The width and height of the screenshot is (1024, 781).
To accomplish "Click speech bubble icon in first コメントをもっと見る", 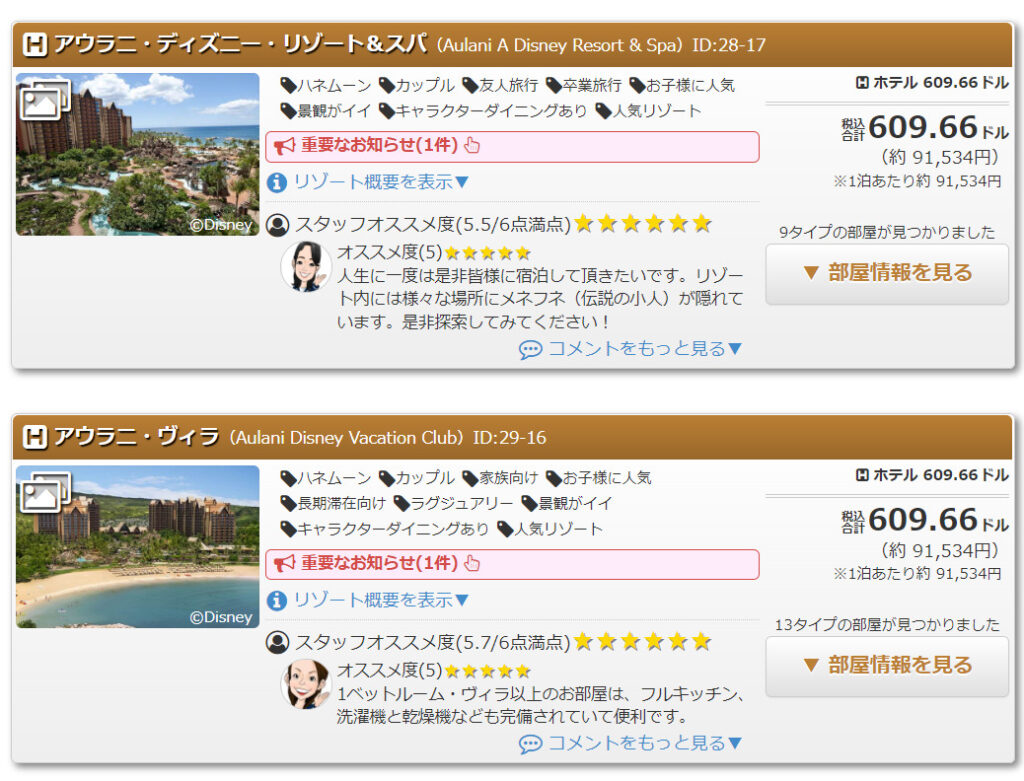I will coord(530,350).
